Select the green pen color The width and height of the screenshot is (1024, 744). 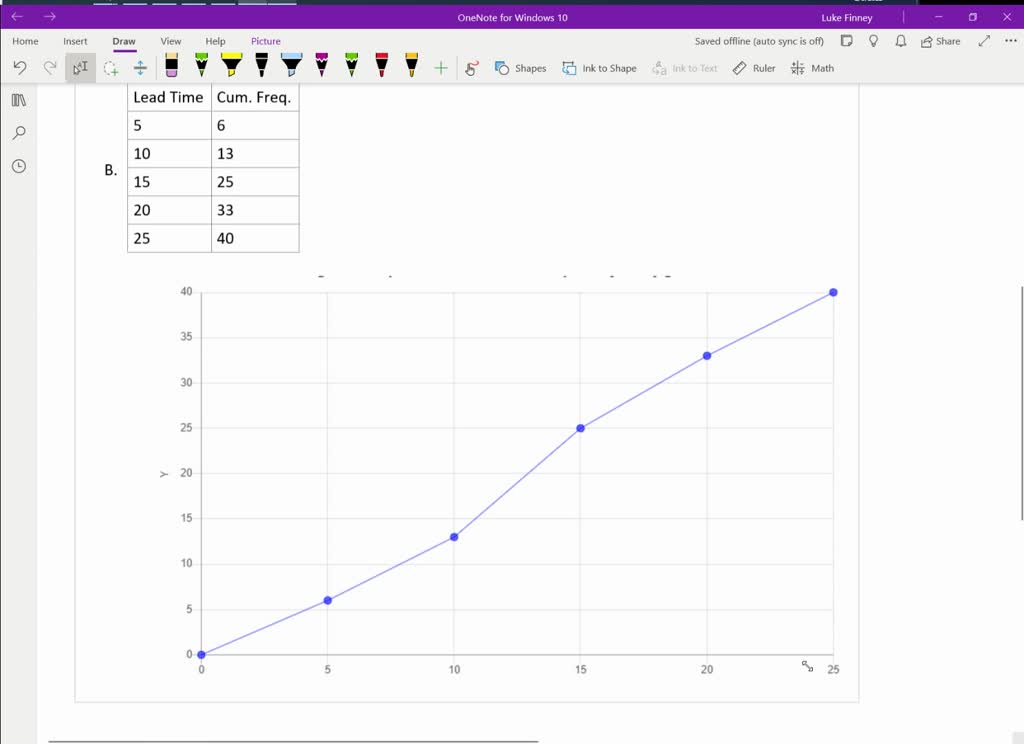tap(200, 67)
